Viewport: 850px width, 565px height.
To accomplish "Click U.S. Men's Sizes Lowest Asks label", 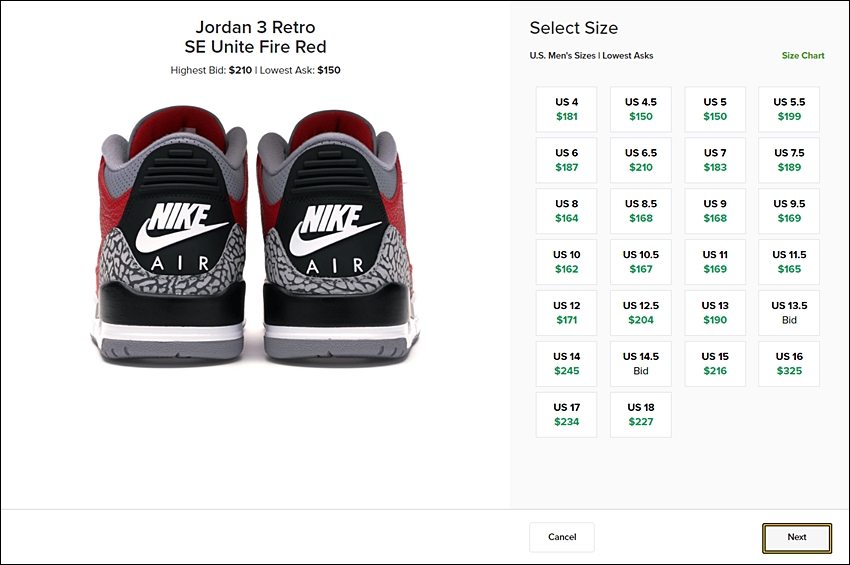I will pyautogui.click(x=591, y=55).
